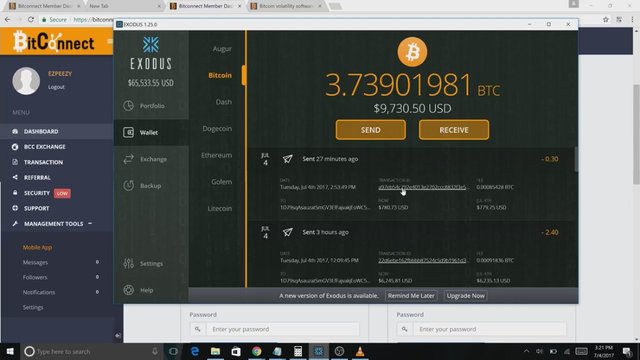Select Litecoin in the asset list

pos(220,208)
